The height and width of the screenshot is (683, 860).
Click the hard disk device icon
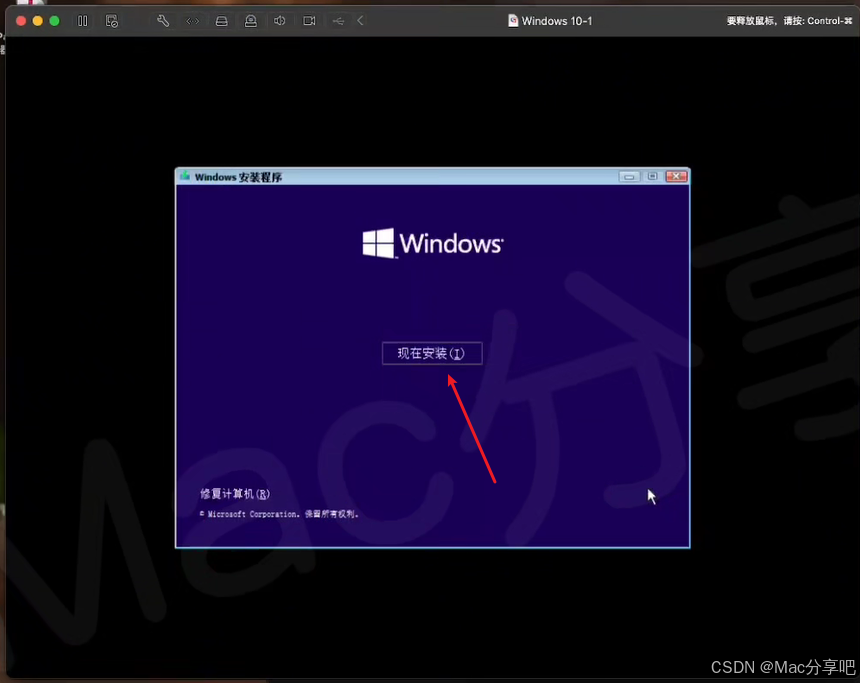pos(222,21)
